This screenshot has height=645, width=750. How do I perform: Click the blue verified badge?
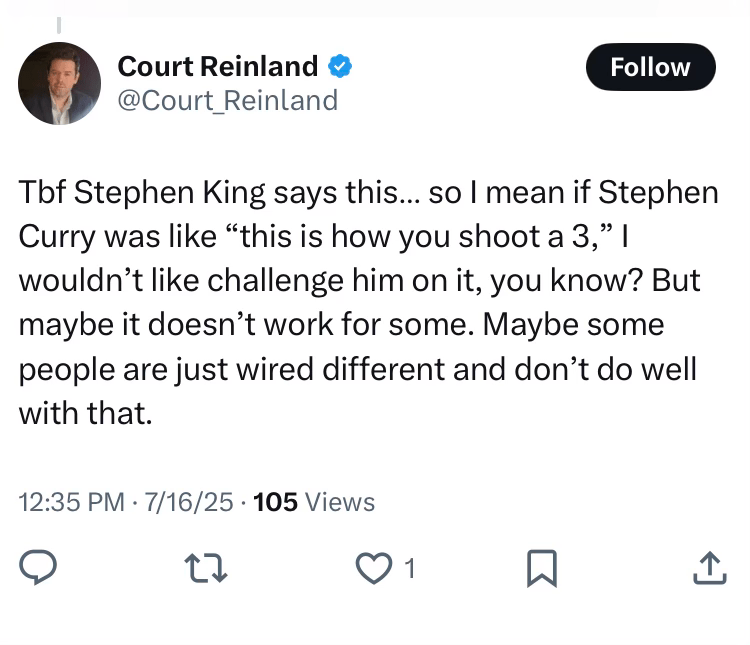(x=340, y=67)
